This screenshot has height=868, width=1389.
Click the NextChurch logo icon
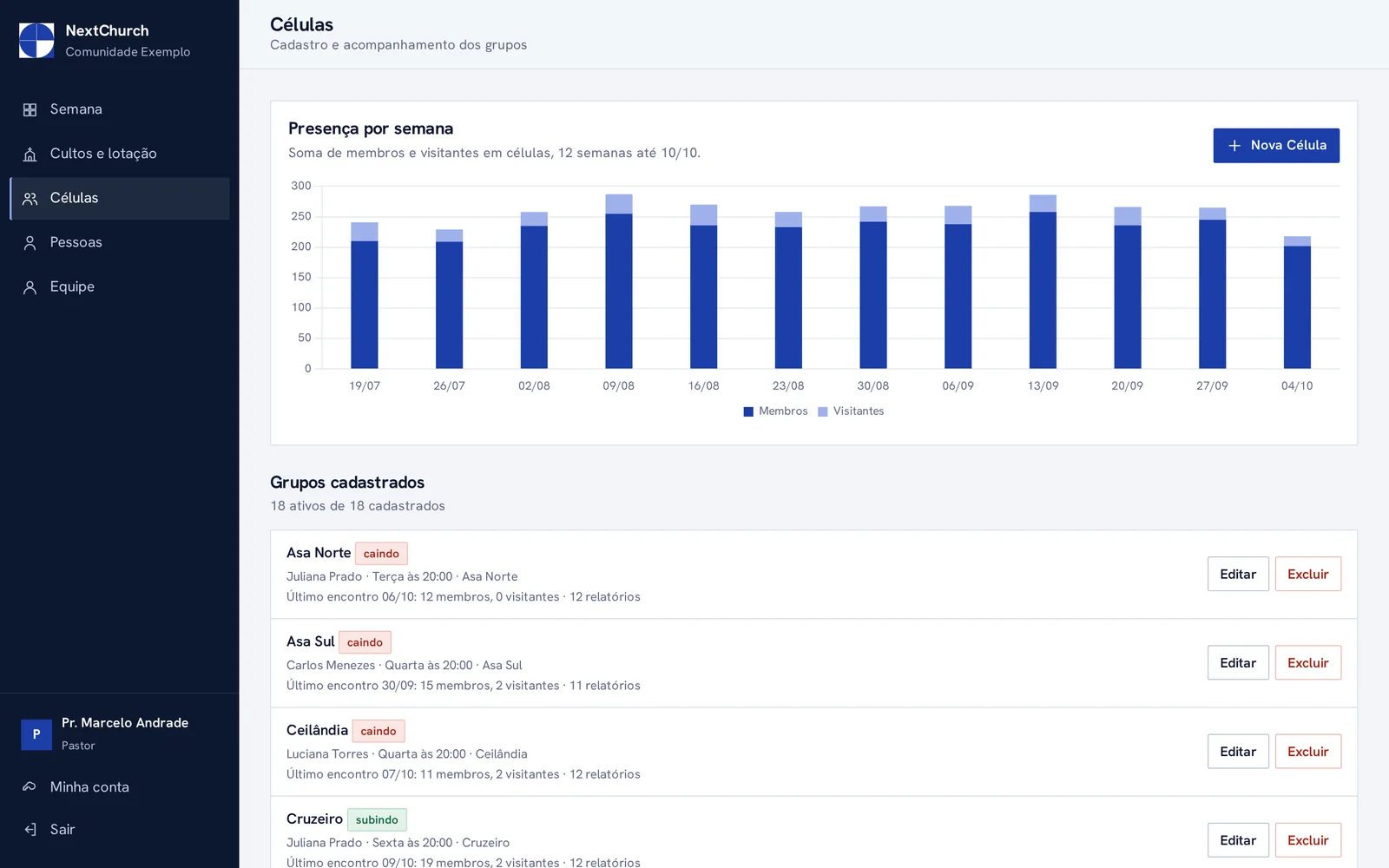pos(36,41)
